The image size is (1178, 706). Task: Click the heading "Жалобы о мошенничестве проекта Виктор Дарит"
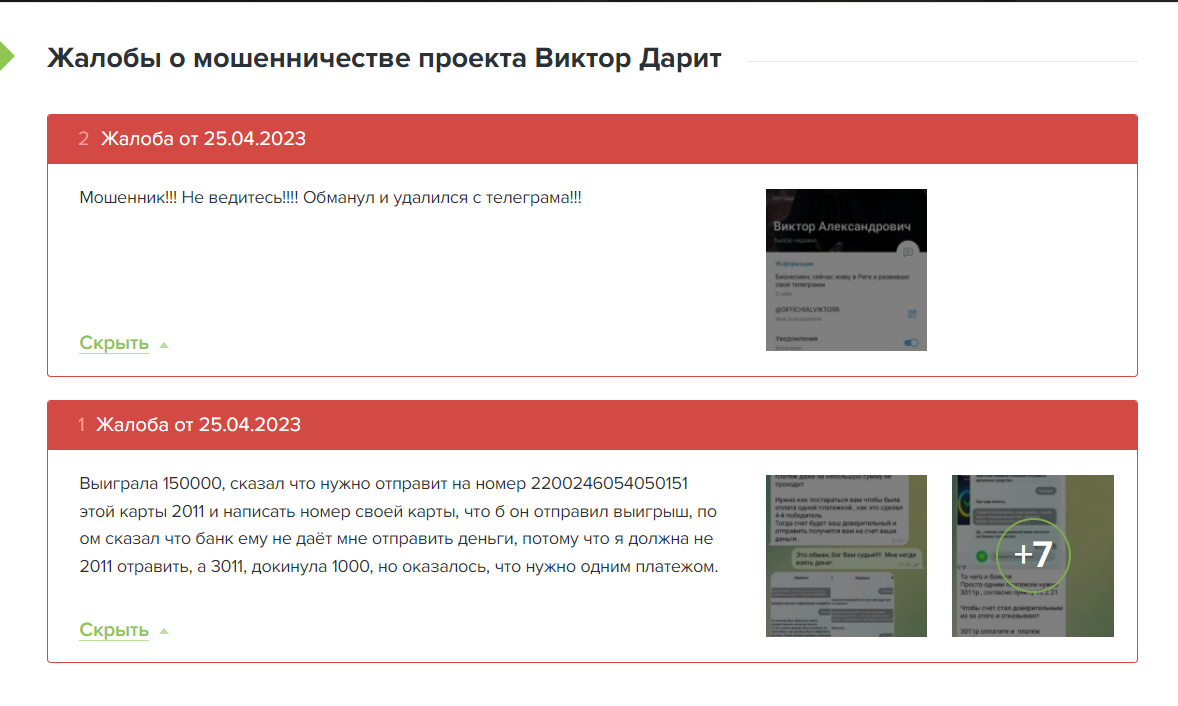tap(384, 58)
